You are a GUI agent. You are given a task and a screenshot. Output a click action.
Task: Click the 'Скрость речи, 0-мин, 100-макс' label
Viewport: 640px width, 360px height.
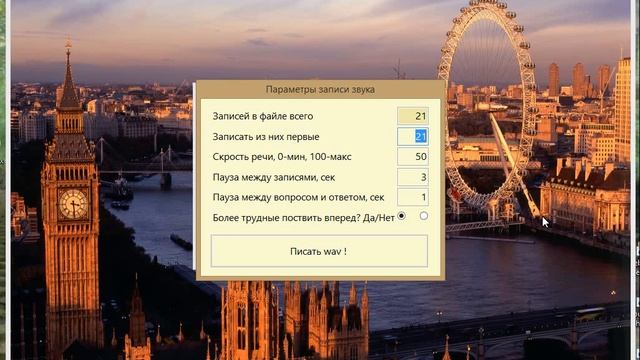(x=282, y=157)
